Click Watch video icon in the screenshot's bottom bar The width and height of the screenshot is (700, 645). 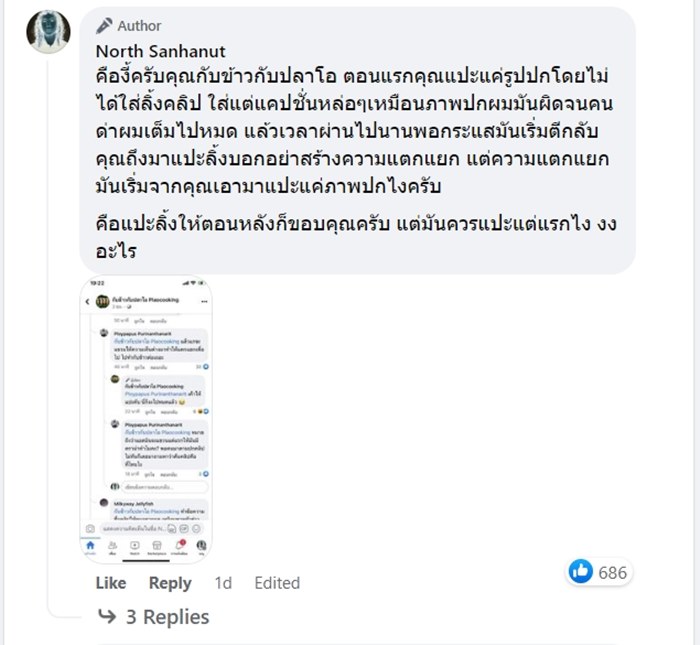click(135, 545)
